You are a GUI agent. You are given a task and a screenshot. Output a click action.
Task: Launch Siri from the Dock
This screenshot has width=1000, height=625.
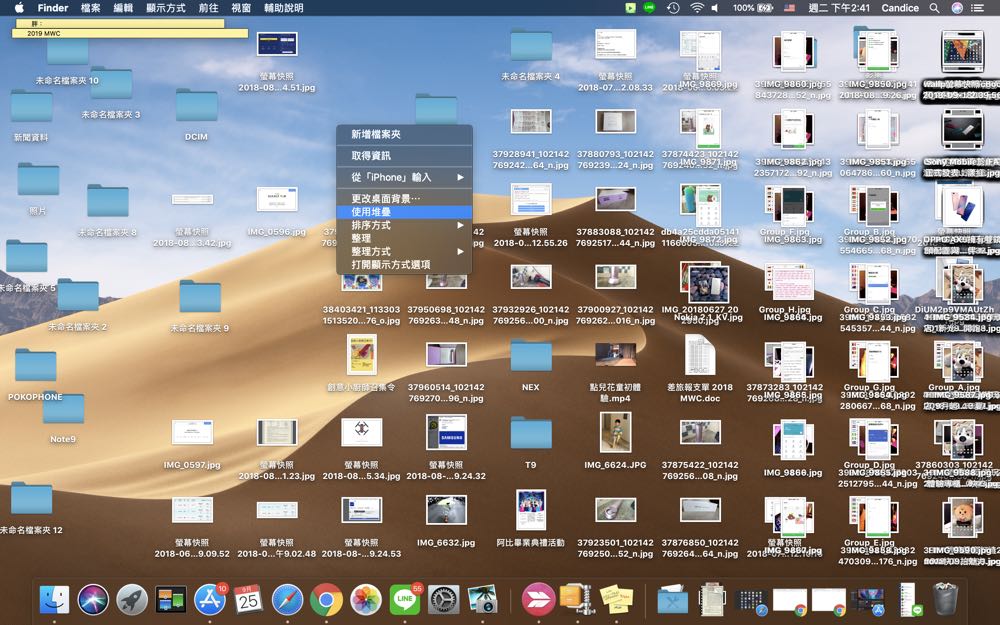pos(93,599)
